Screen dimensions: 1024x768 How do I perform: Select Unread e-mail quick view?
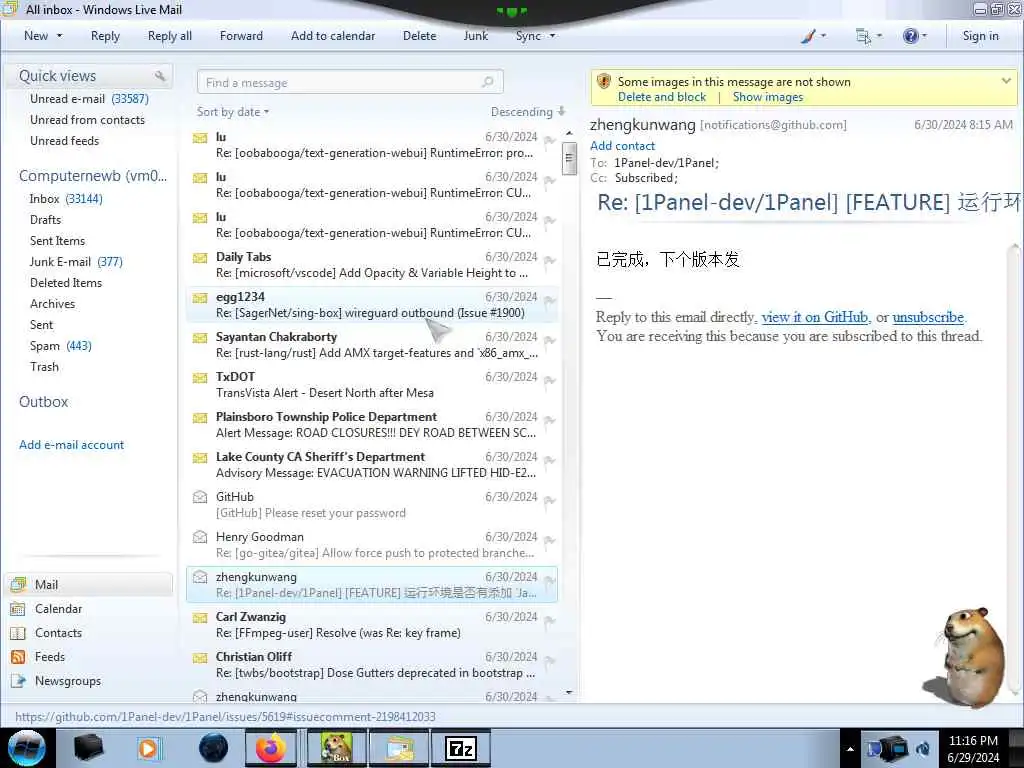[89, 99]
